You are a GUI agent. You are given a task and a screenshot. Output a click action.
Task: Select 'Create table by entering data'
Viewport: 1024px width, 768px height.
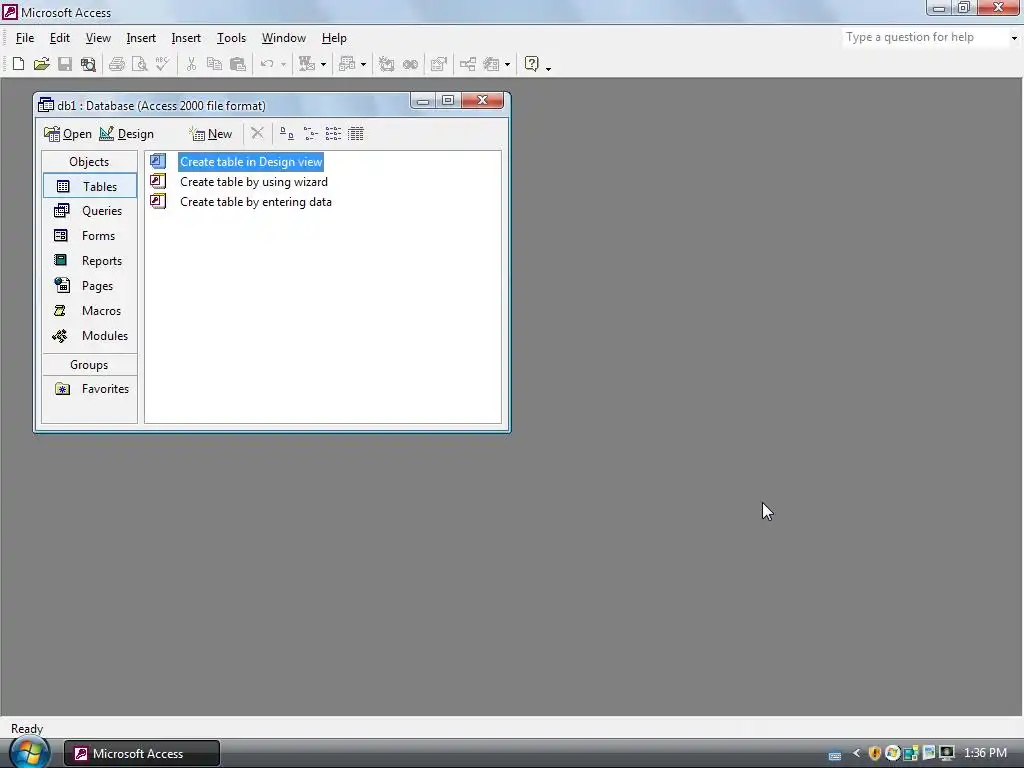click(255, 202)
